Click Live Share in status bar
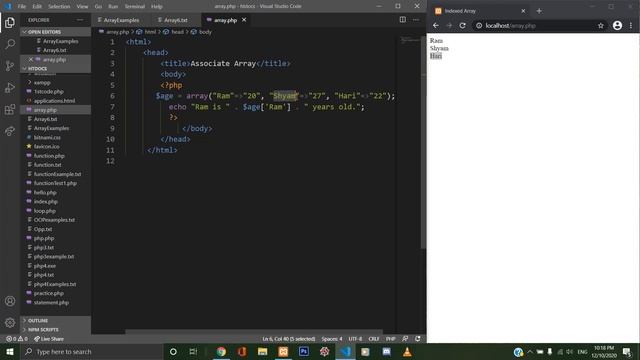 49,339
